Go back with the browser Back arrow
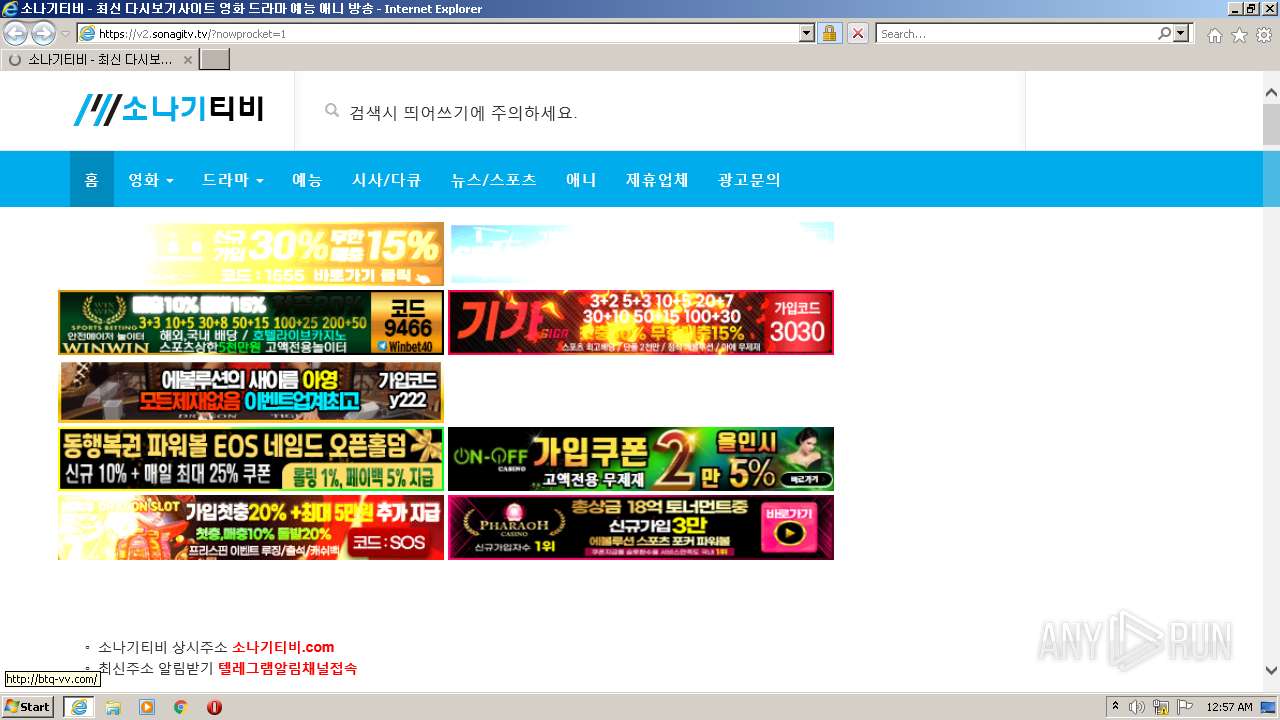This screenshot has height=720, width=1280. [15, 33]
